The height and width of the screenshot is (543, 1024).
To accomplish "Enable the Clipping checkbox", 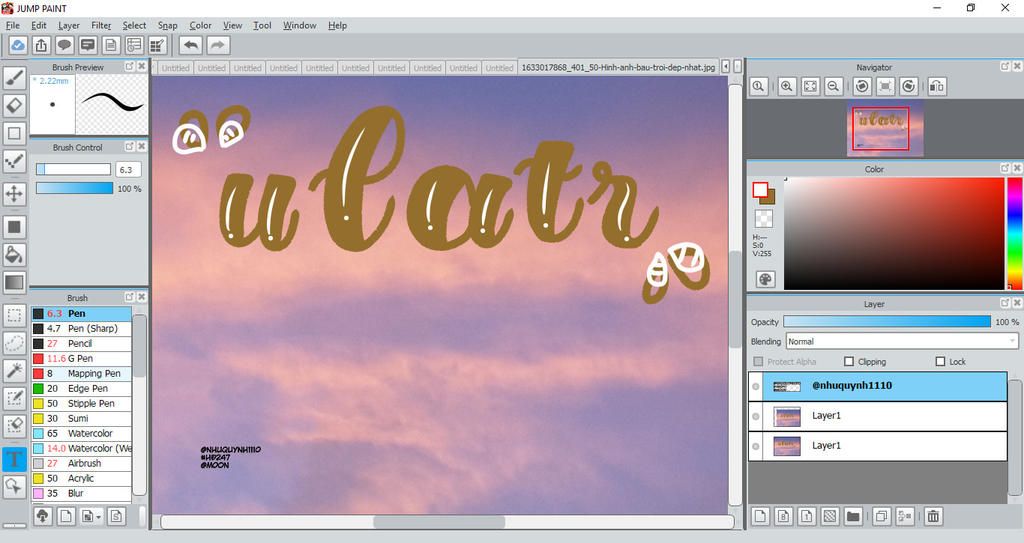I will pyautogui.click(x=849, y=361).
